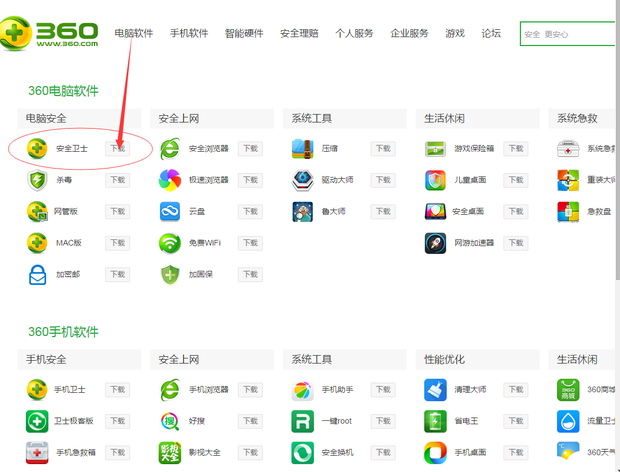Open the 鲁大师 icon
Screen dimensions: 620x472
pyautogui.click(x=303, y=211)
